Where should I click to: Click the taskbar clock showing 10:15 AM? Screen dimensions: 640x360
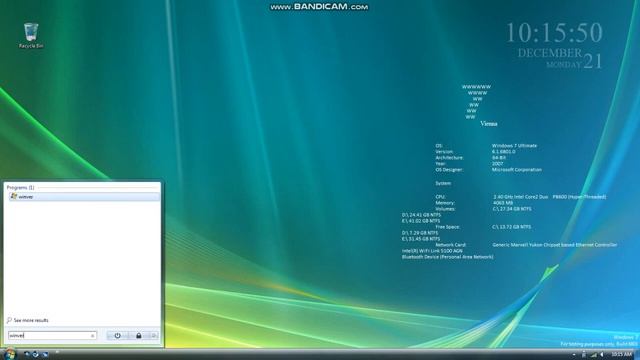coord(622,354)
